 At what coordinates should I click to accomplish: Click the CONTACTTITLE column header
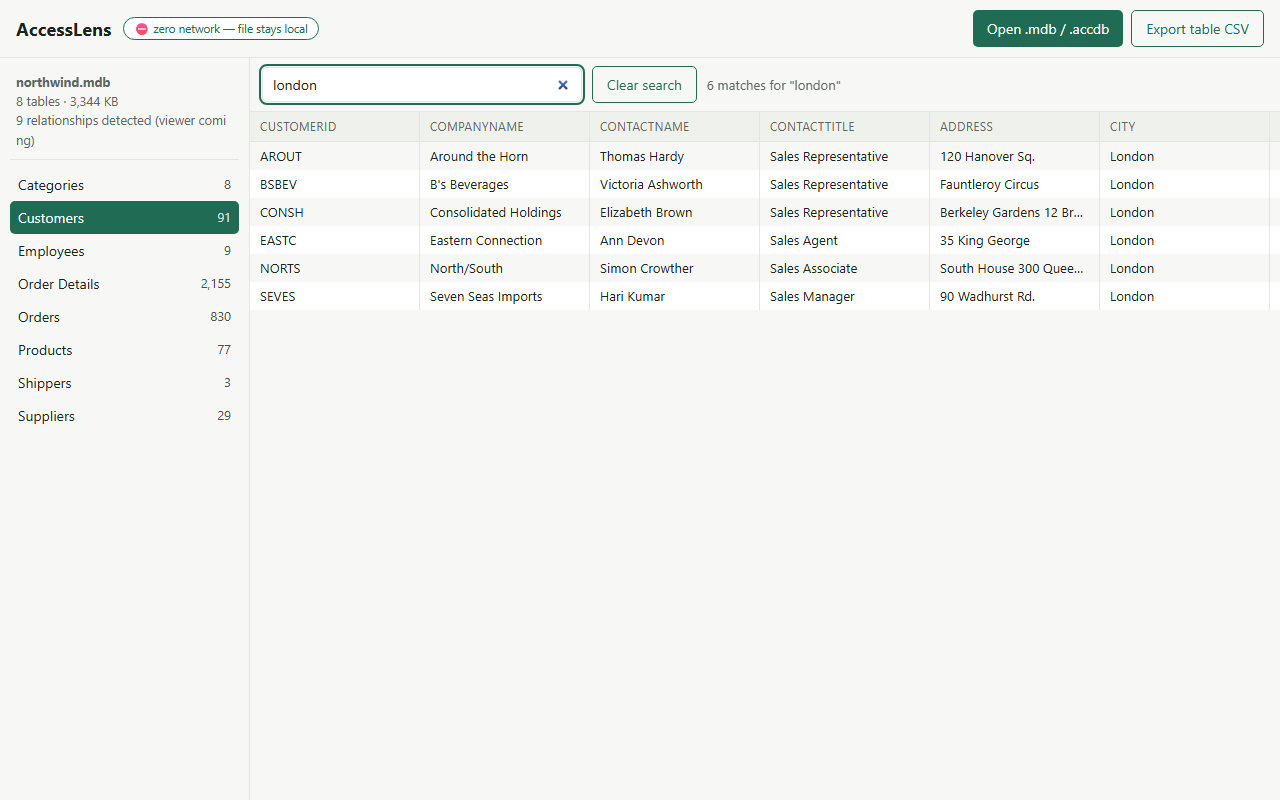[845, 127]
